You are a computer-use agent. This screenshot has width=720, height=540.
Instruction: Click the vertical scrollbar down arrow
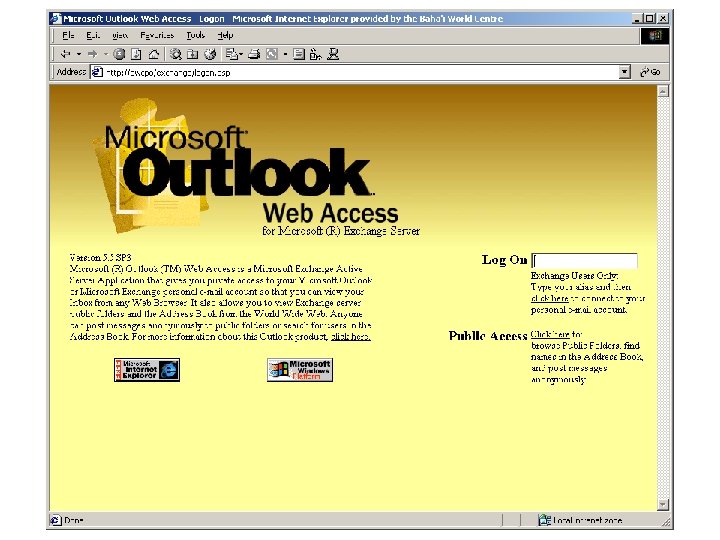click(663, 505)
